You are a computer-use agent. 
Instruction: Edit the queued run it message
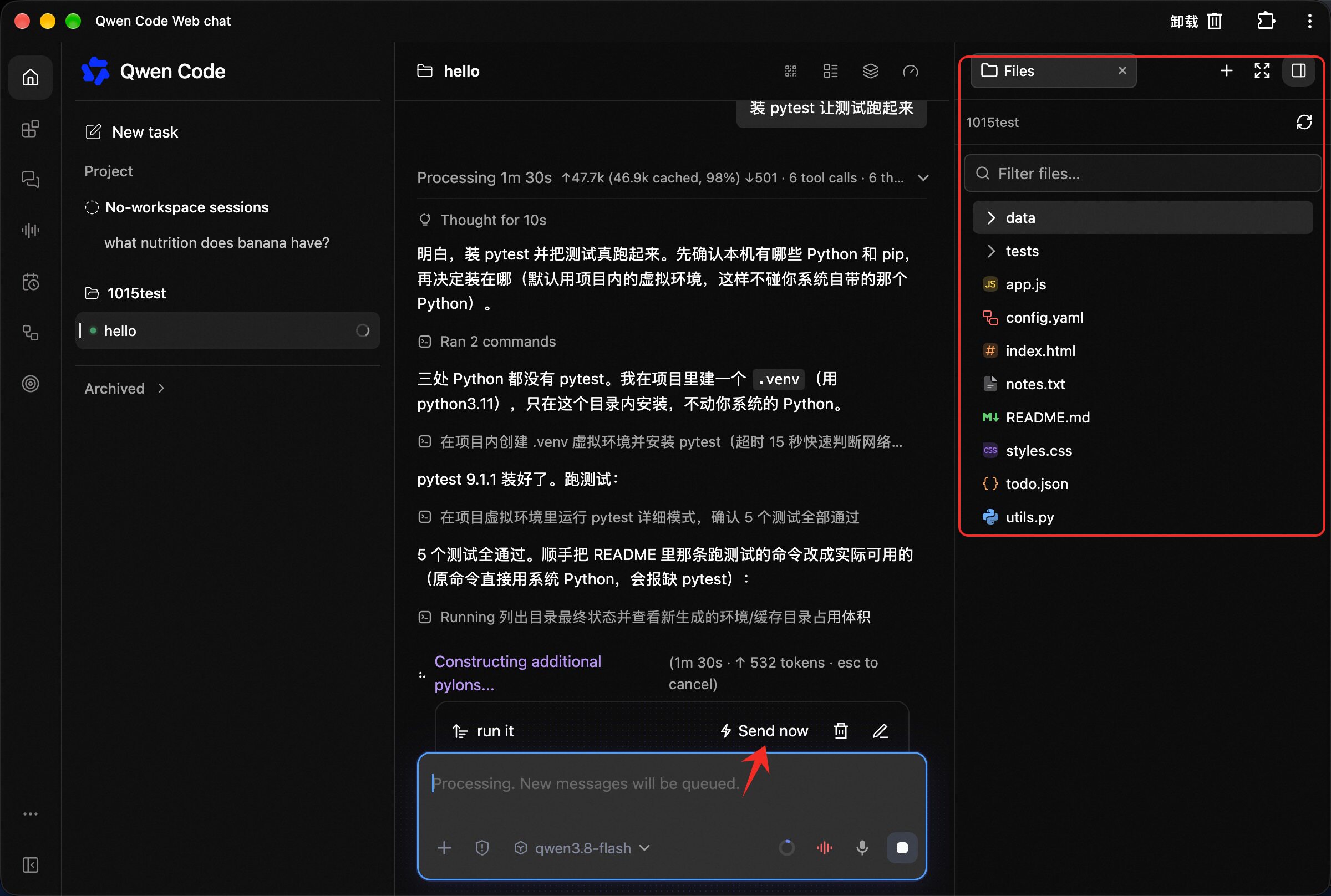click(881, 731)
